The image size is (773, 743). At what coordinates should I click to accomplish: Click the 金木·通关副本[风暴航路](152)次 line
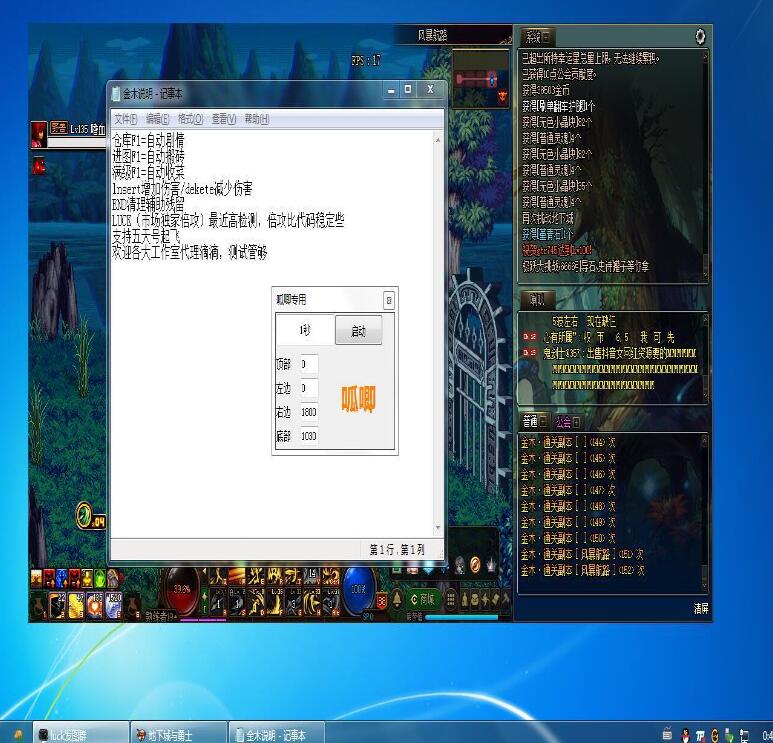click(x=582, y=570)
